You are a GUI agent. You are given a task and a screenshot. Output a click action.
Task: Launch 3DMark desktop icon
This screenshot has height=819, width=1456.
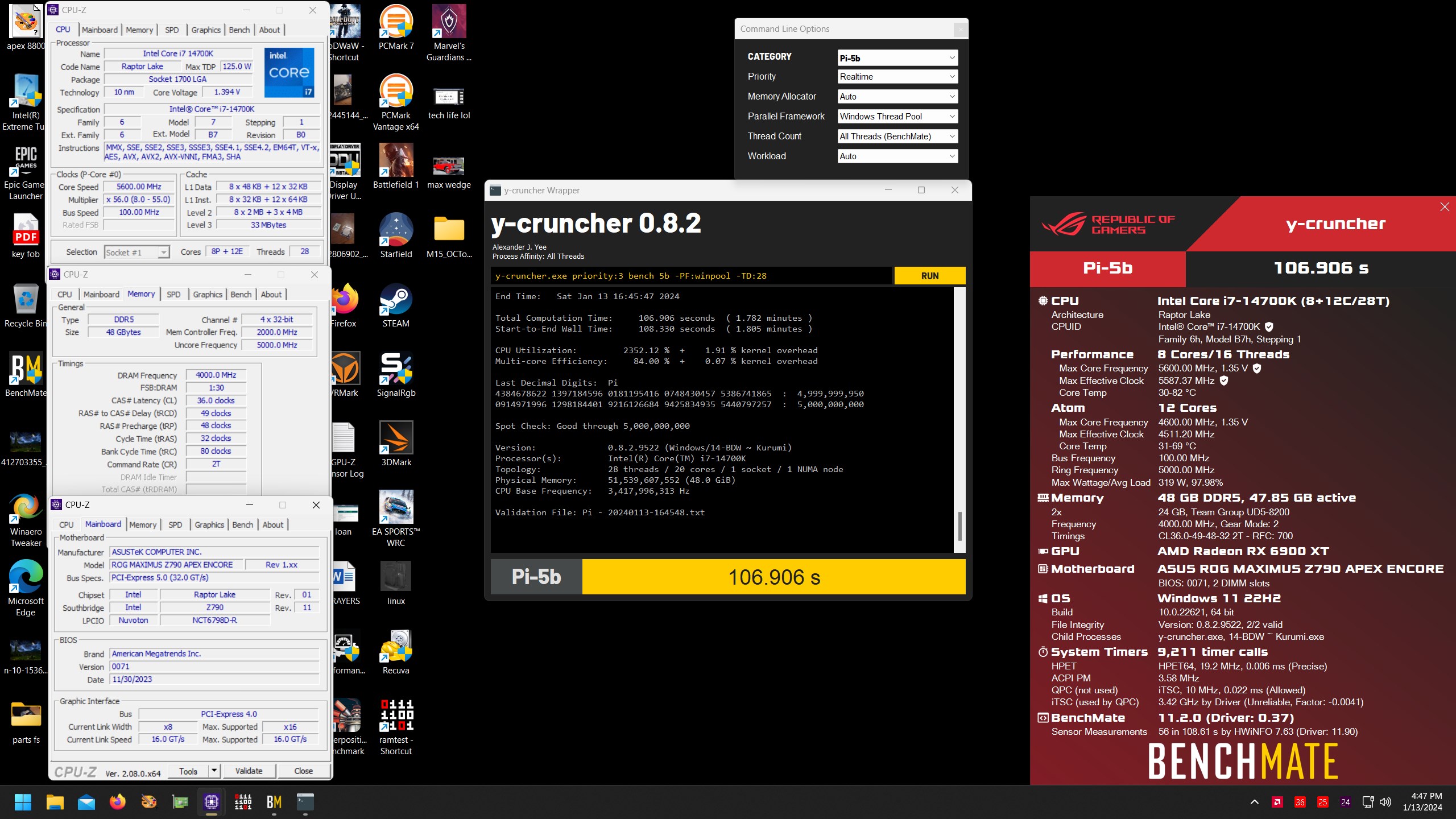click(x=396, y=444)
